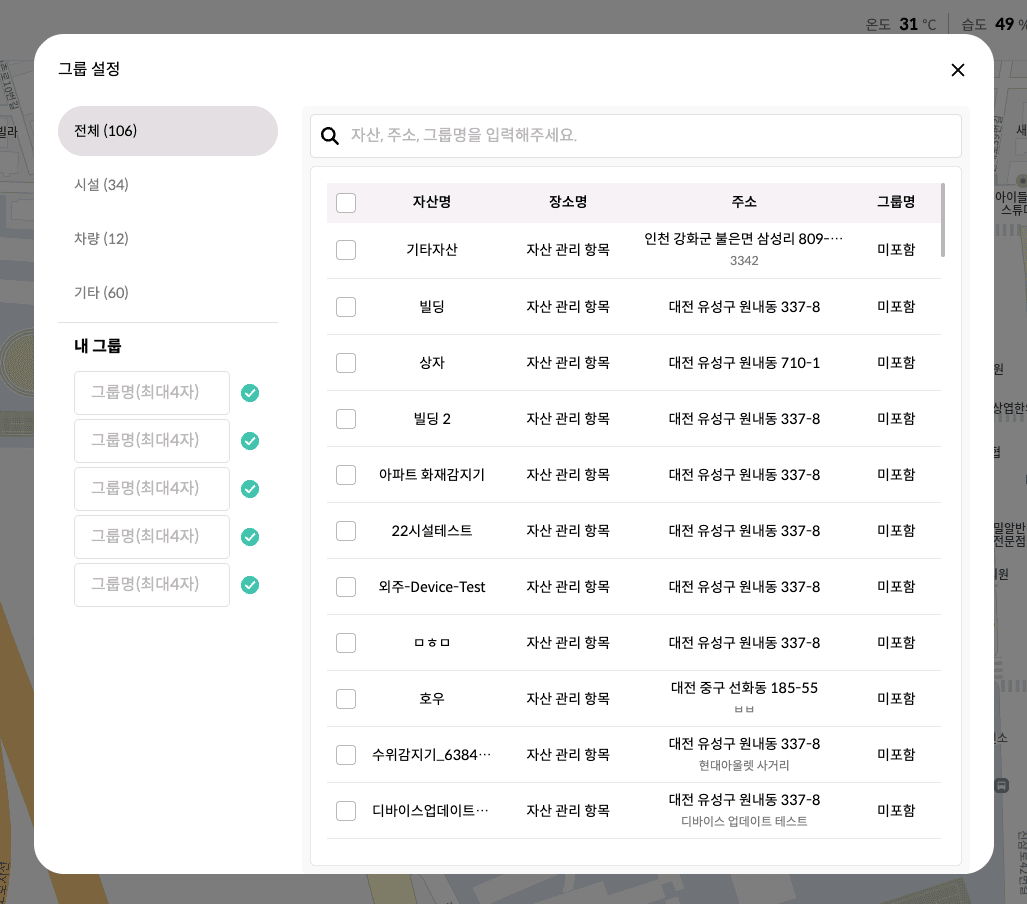This screenshot has width=1027, height=904.
Task: Click address 대전 중구 선화동 185-55
Action: [x=744, y=688]
